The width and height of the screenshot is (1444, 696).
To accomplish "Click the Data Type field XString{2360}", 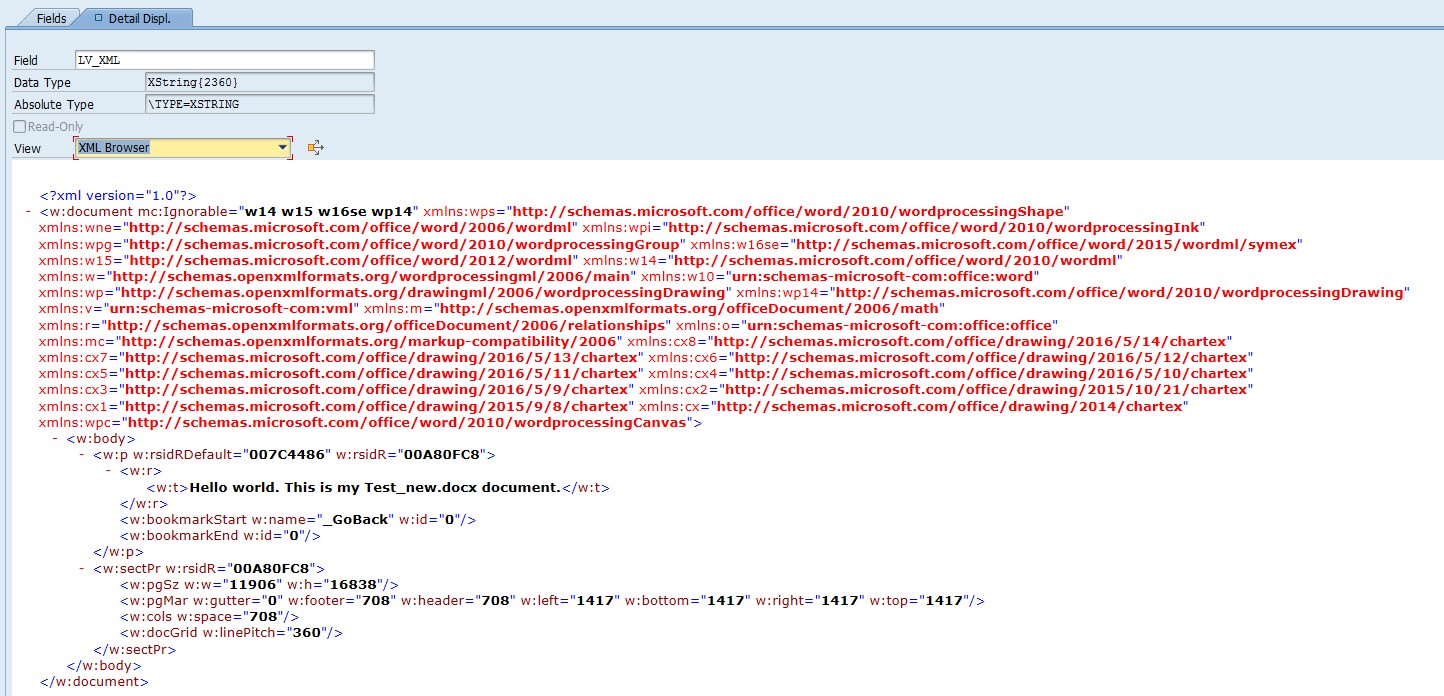I will [259, 82].
